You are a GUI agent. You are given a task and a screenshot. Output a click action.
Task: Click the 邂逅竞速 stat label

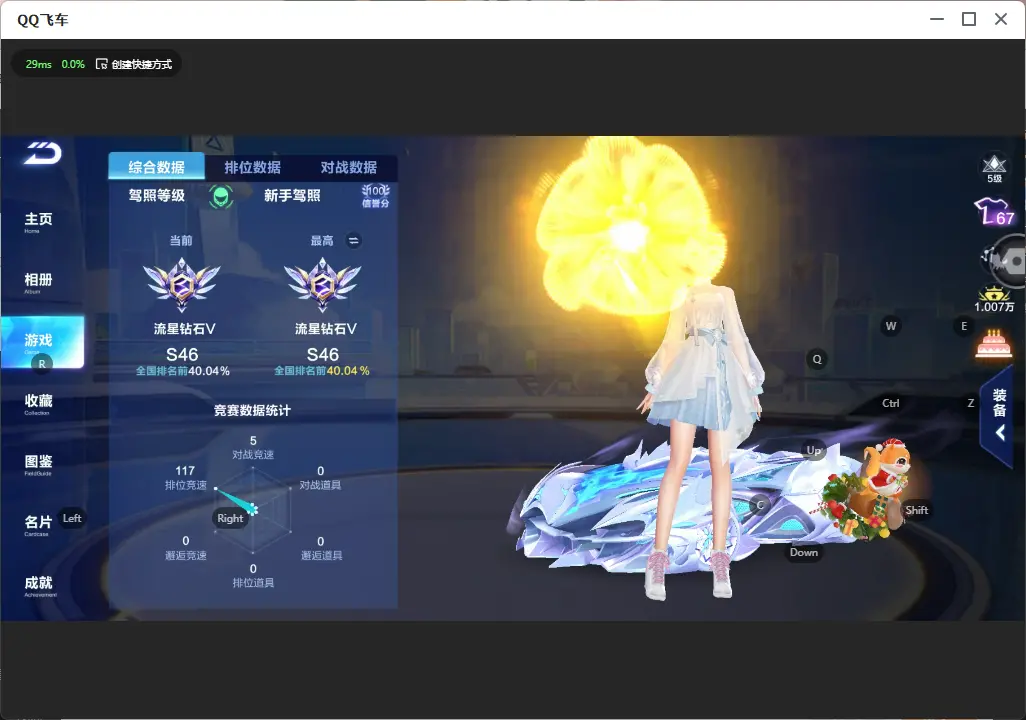tap(186, 555)
